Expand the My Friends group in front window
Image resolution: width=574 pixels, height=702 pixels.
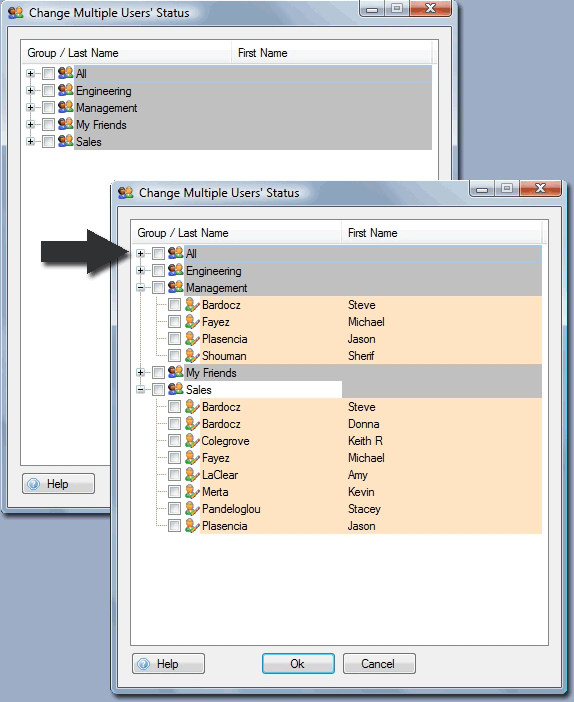pos(141,372)
